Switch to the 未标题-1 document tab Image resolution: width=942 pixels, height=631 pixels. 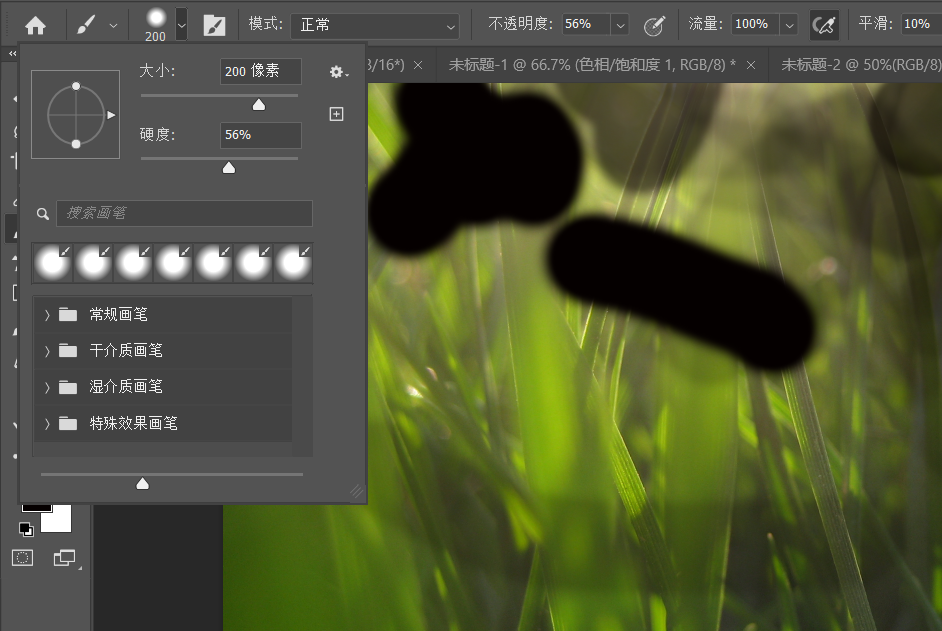(x=592, y=65)
